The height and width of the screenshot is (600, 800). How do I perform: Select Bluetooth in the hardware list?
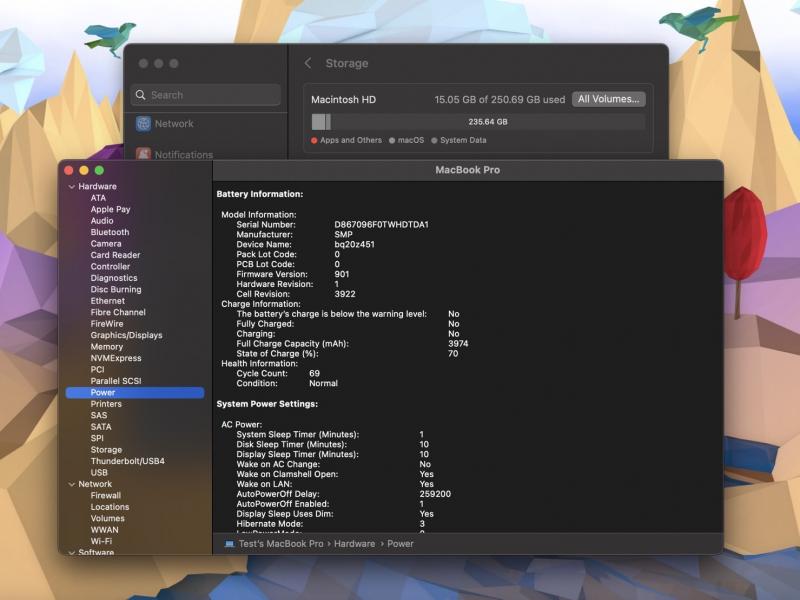coord(110,232)
